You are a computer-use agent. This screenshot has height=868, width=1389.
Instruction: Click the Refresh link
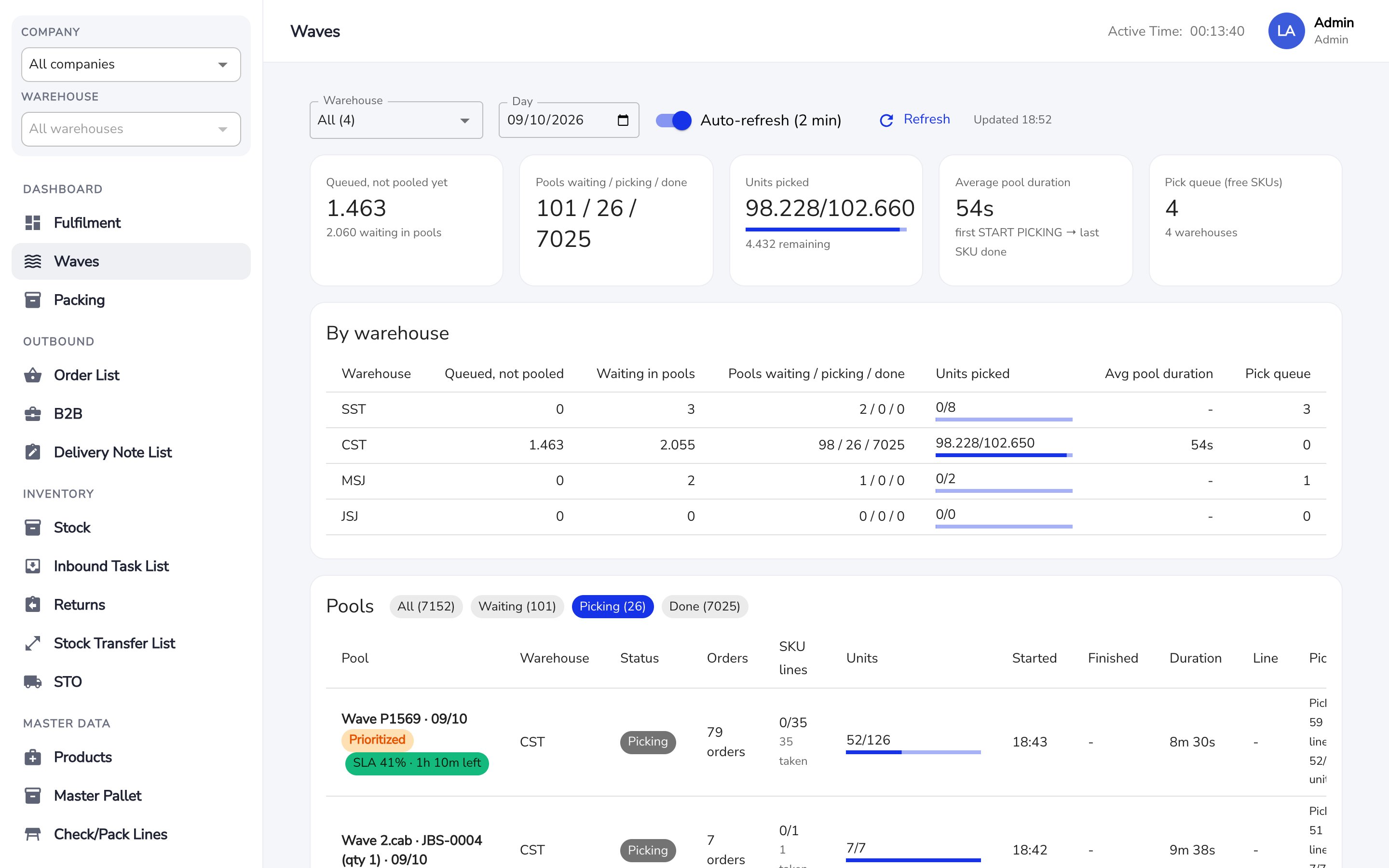click(x=926, y=120)
